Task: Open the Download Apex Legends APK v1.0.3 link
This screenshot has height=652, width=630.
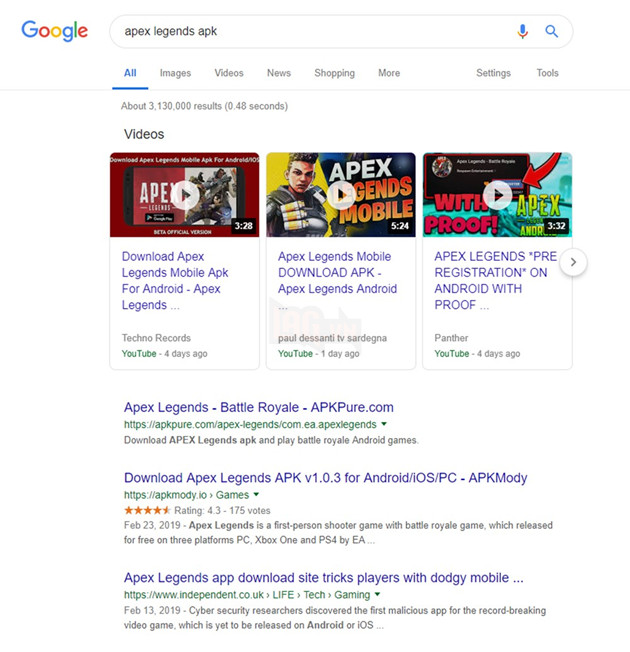Action: pyautogui.click(x=326, y=478)
